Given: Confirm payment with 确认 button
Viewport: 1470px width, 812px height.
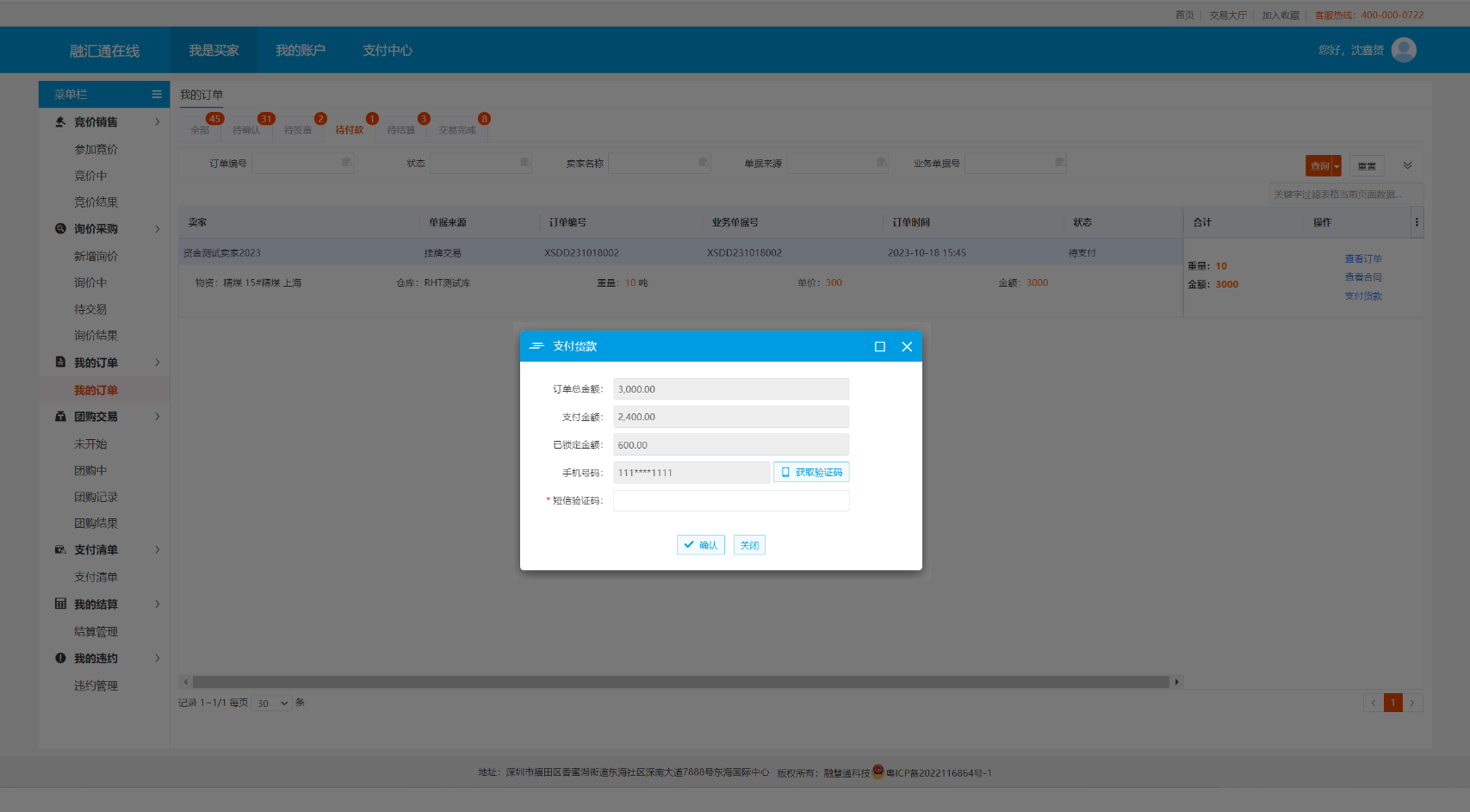Looking at the screenshot, I should 701,545.
